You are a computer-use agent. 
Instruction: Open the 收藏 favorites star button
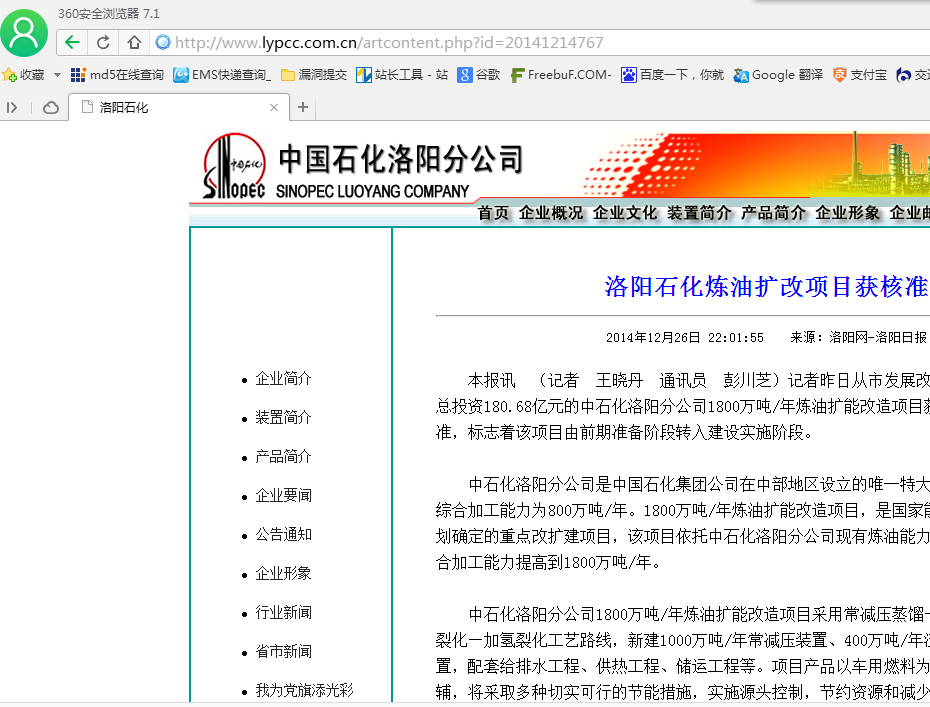point(24,75)
